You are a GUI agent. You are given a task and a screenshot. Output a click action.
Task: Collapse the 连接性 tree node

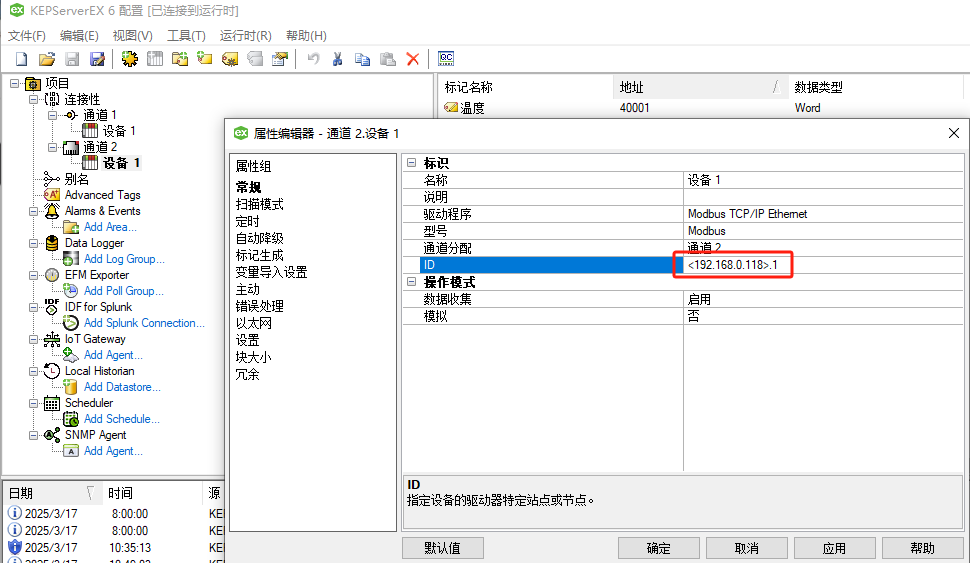[34, 99]
